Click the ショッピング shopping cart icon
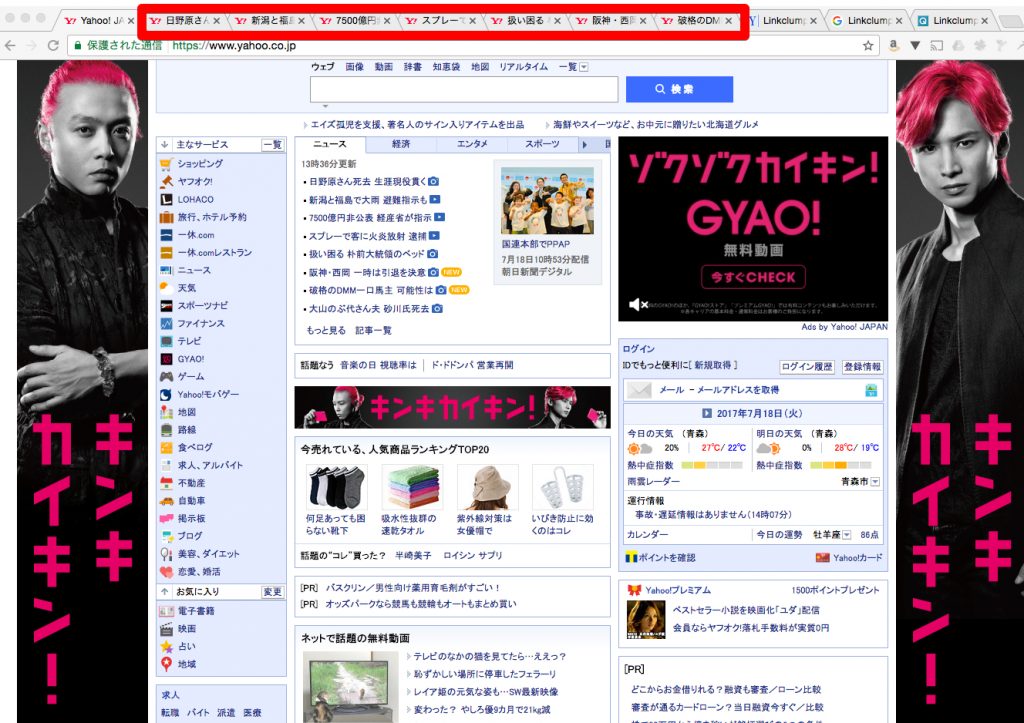 166,164
